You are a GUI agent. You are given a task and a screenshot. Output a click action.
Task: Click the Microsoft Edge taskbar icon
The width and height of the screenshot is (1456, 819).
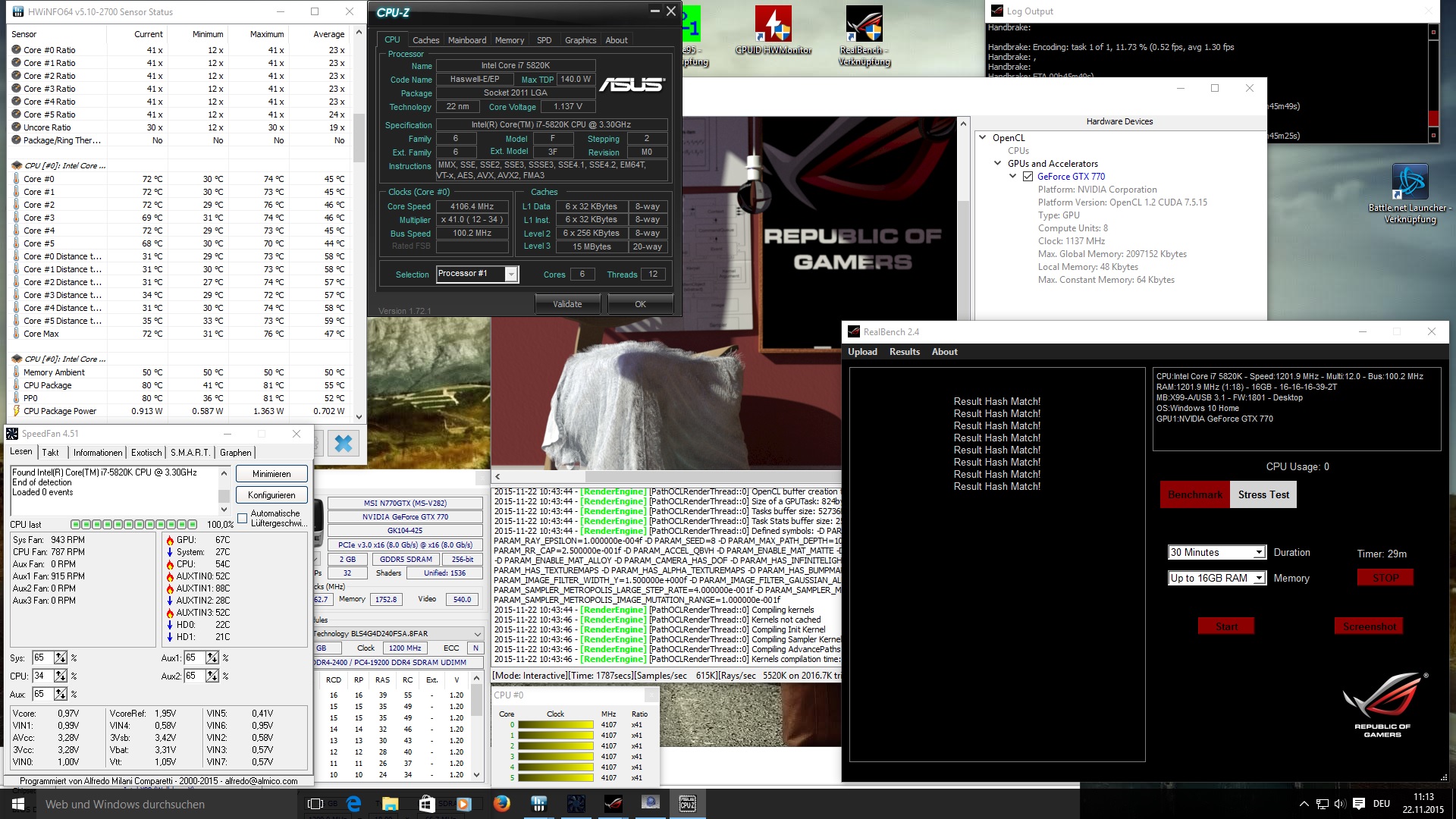[353, 804]
